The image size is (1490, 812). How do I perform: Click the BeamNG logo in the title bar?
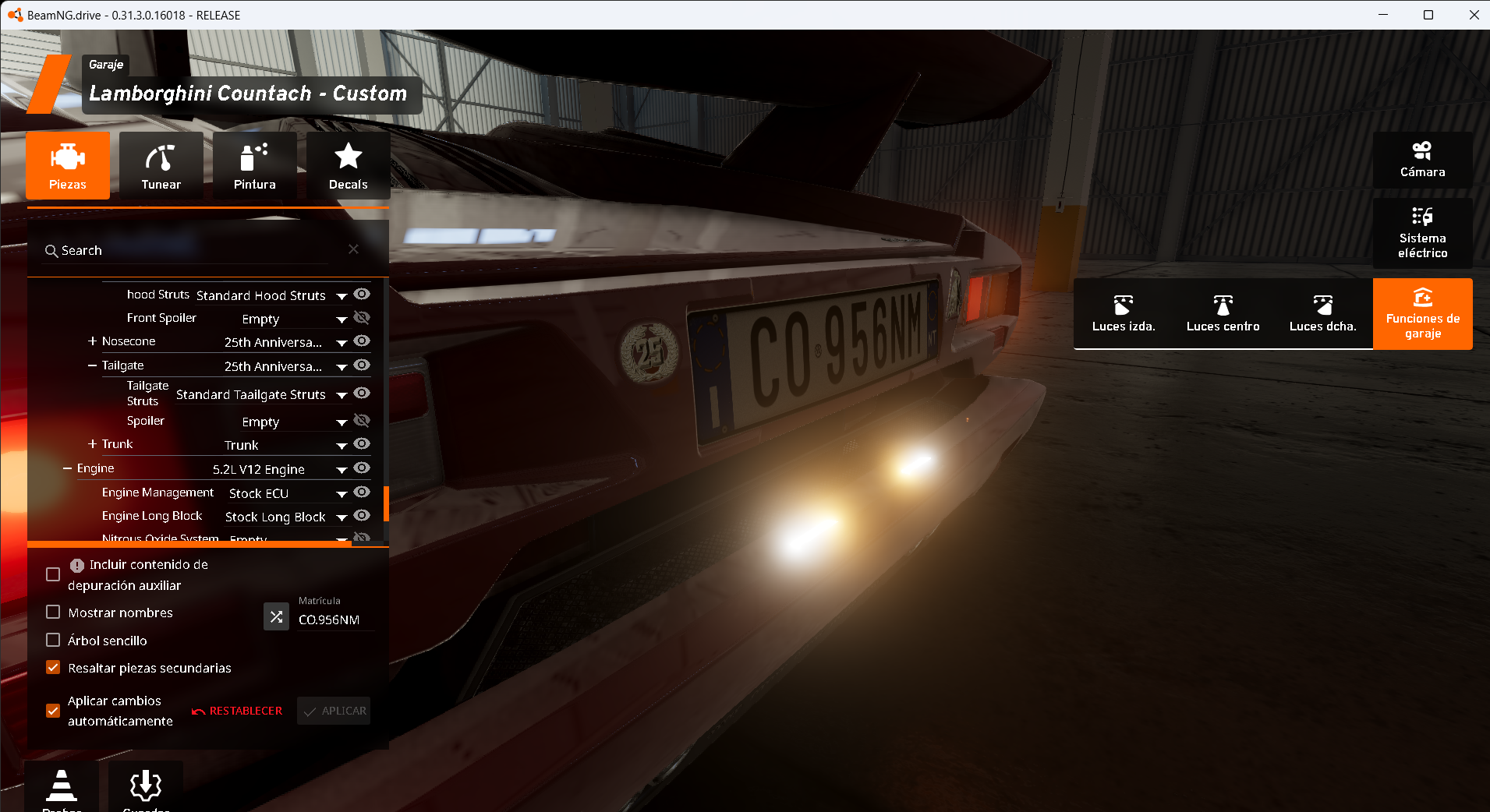(15, 15)
